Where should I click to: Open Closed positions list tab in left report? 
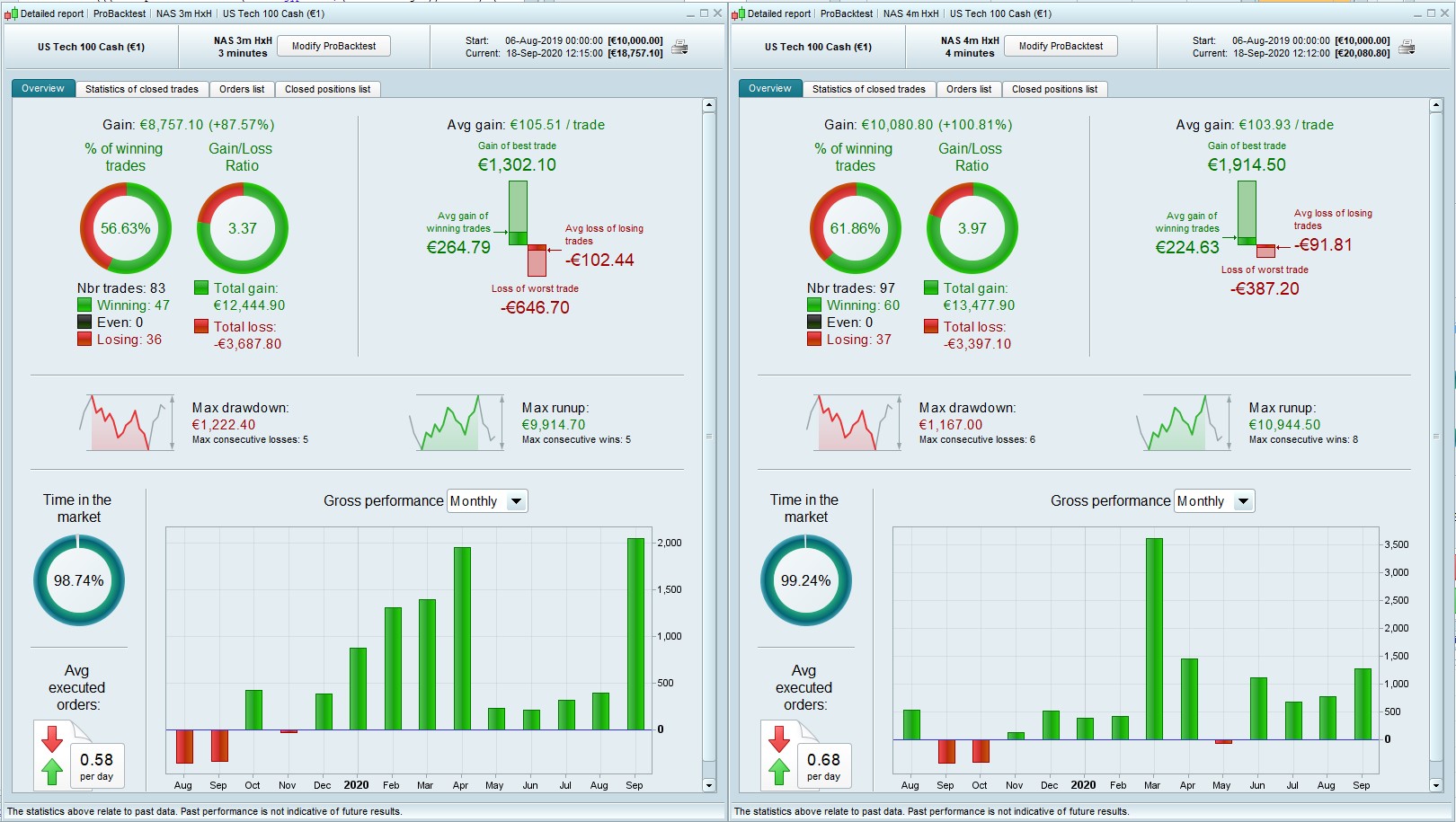[x=327, y=89]
